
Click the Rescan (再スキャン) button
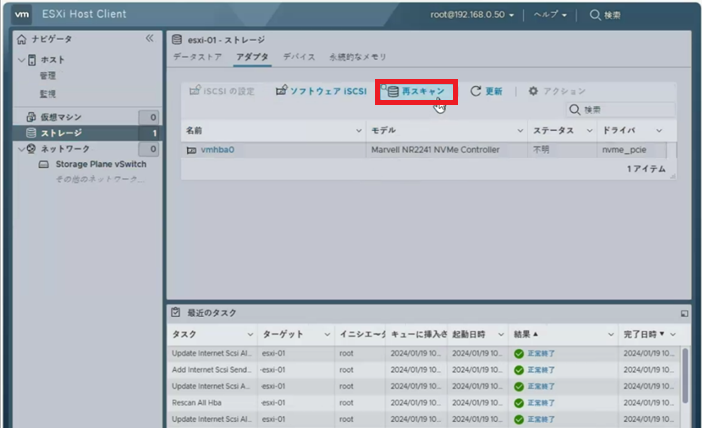click(416, 91)
